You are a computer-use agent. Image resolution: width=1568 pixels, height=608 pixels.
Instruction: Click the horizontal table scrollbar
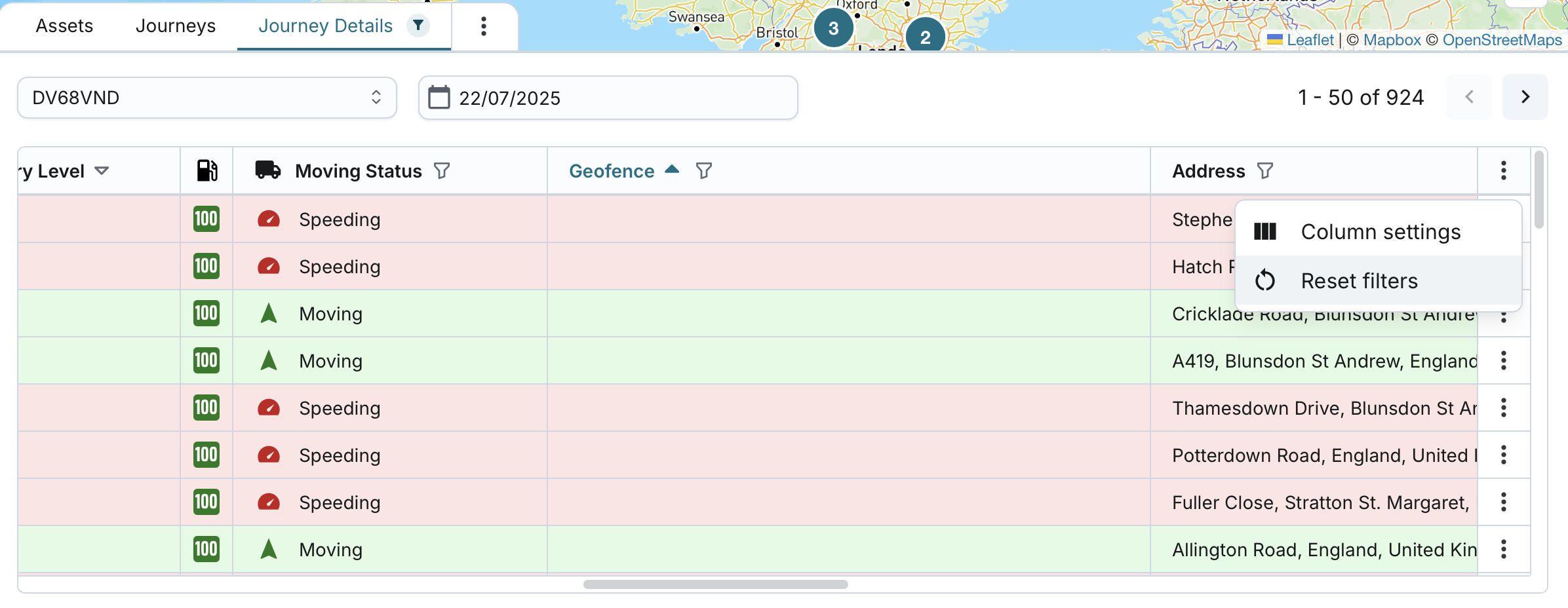tap(715, 584)
